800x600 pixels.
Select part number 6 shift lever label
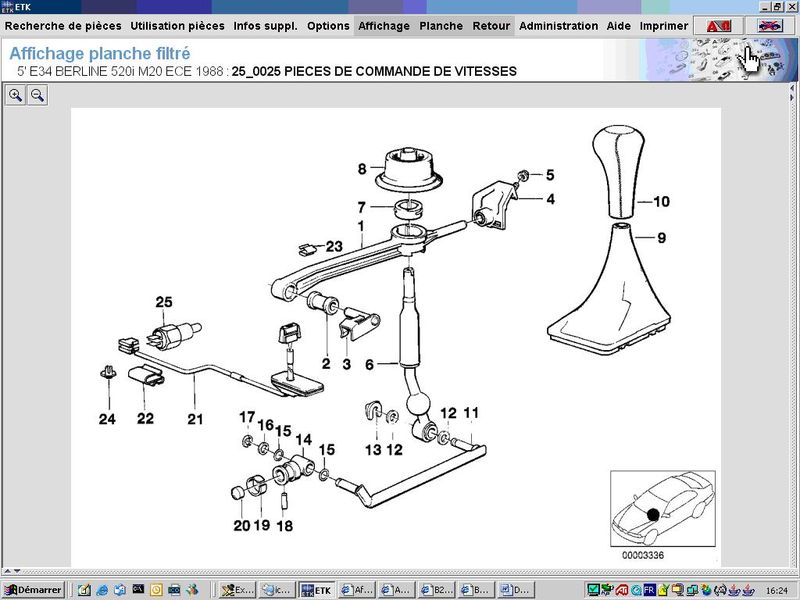369,365
